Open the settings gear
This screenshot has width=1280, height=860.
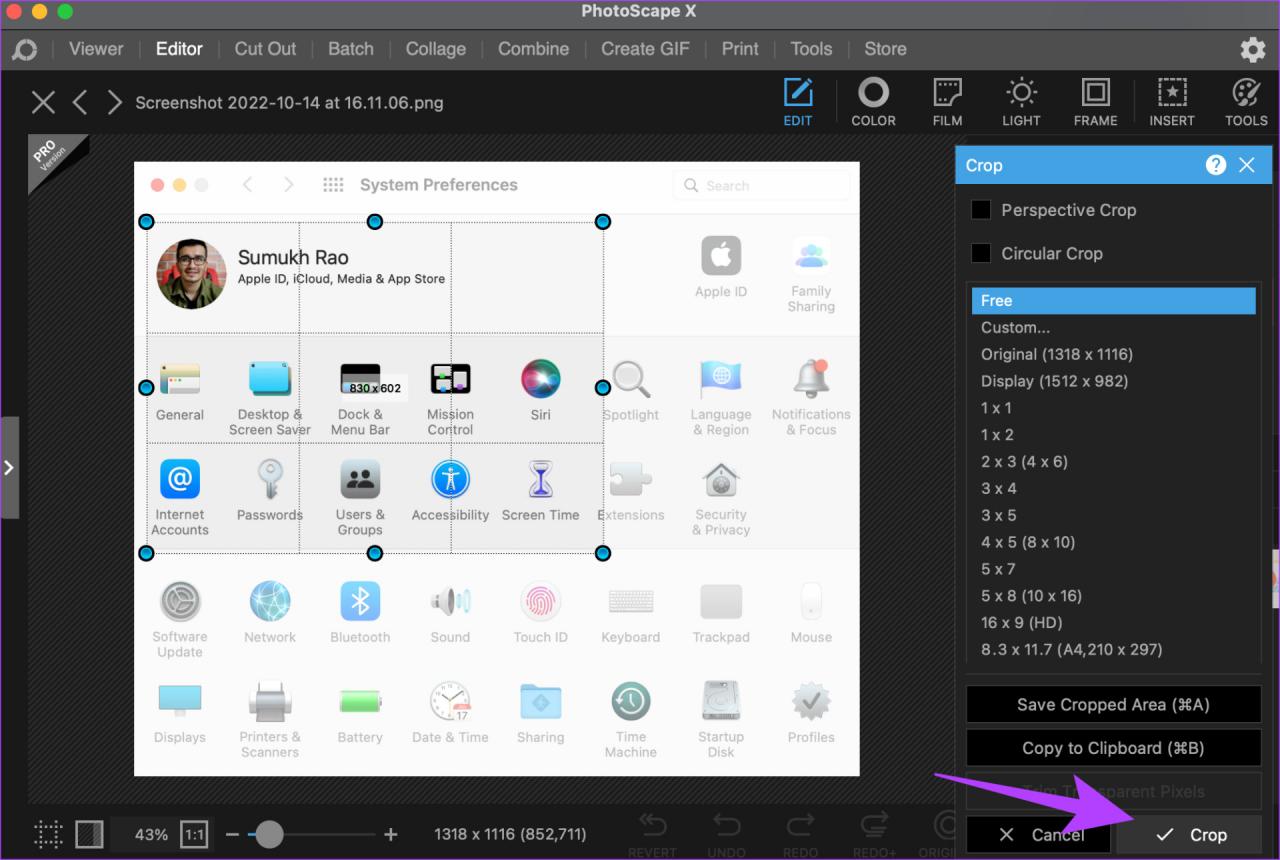[1252, 50]
